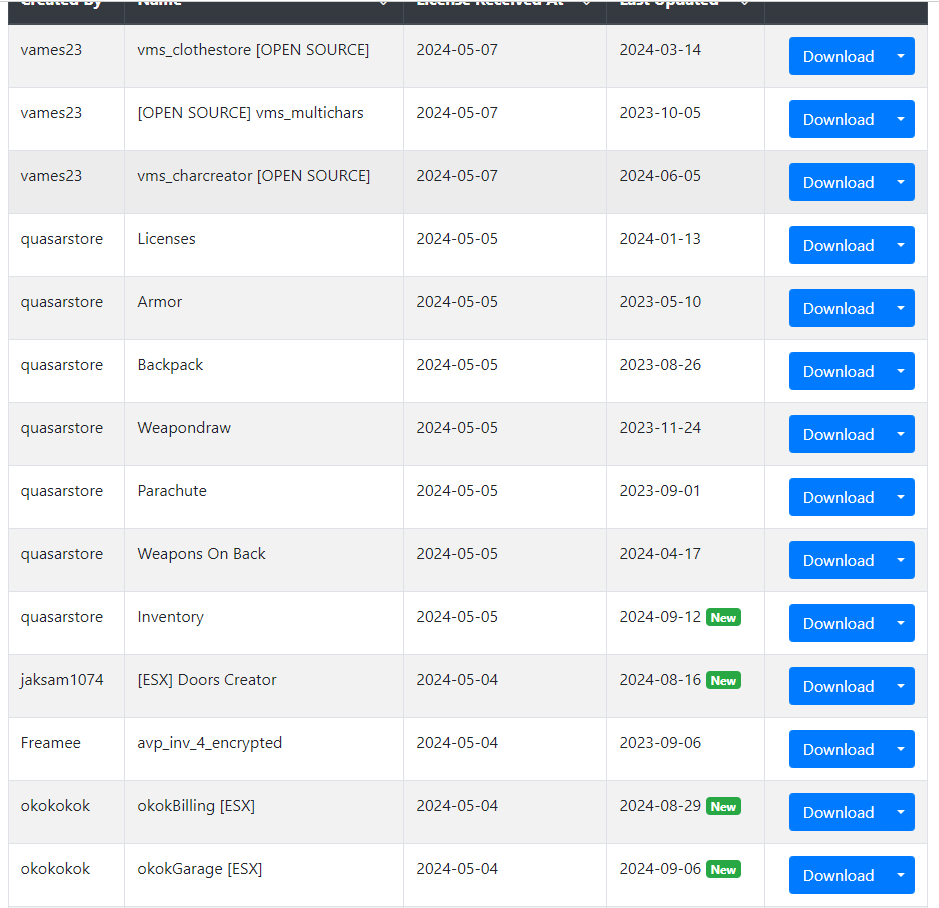939x908 pixels.
Task: Download [OPEN SOURCE] vms_multichars
Action: (x=838, y=119)
